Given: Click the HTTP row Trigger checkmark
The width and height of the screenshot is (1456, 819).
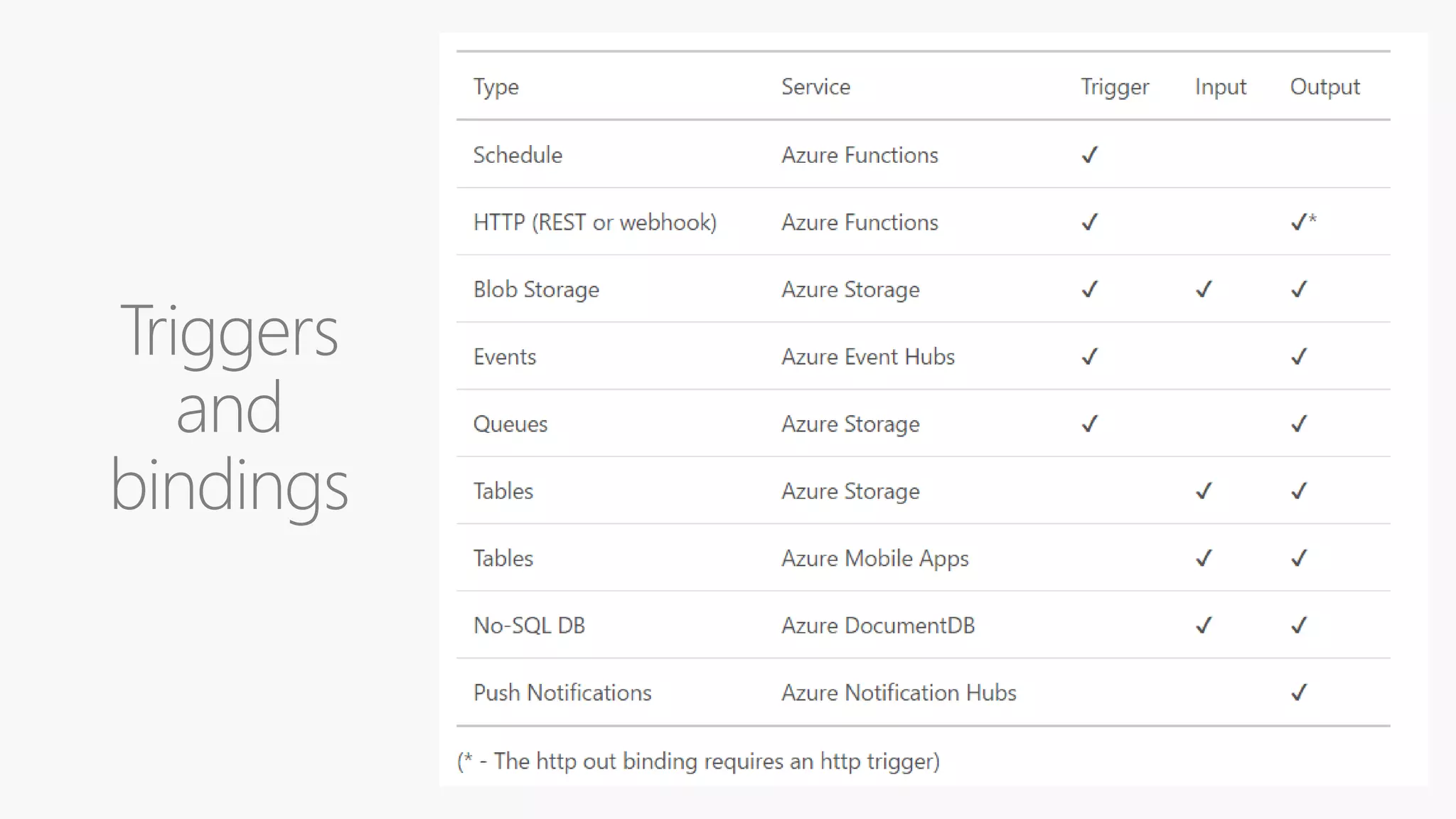Looking at the screenshot, I should point(1090,223).
